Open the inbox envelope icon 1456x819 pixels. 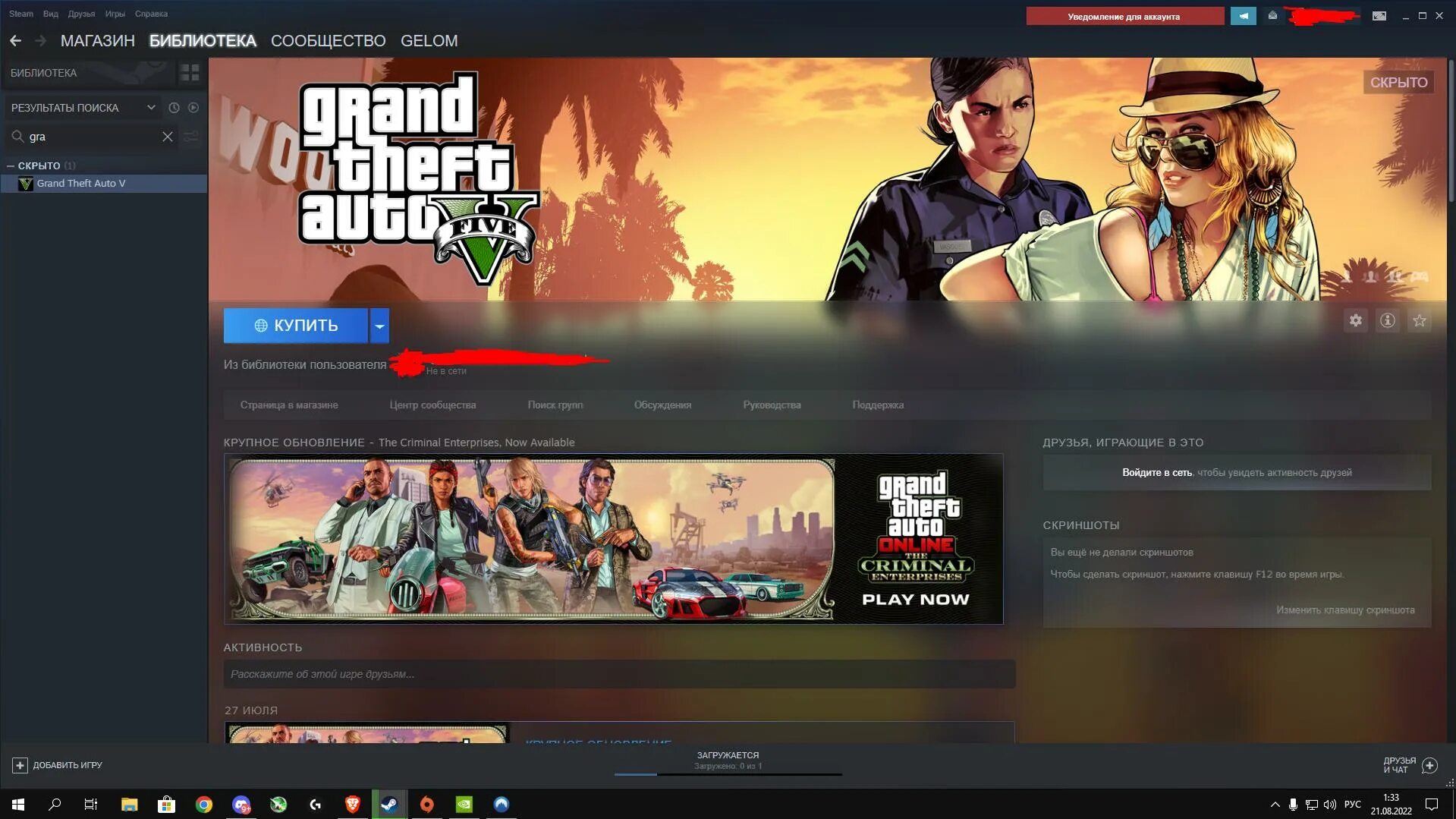point(1272,16)
